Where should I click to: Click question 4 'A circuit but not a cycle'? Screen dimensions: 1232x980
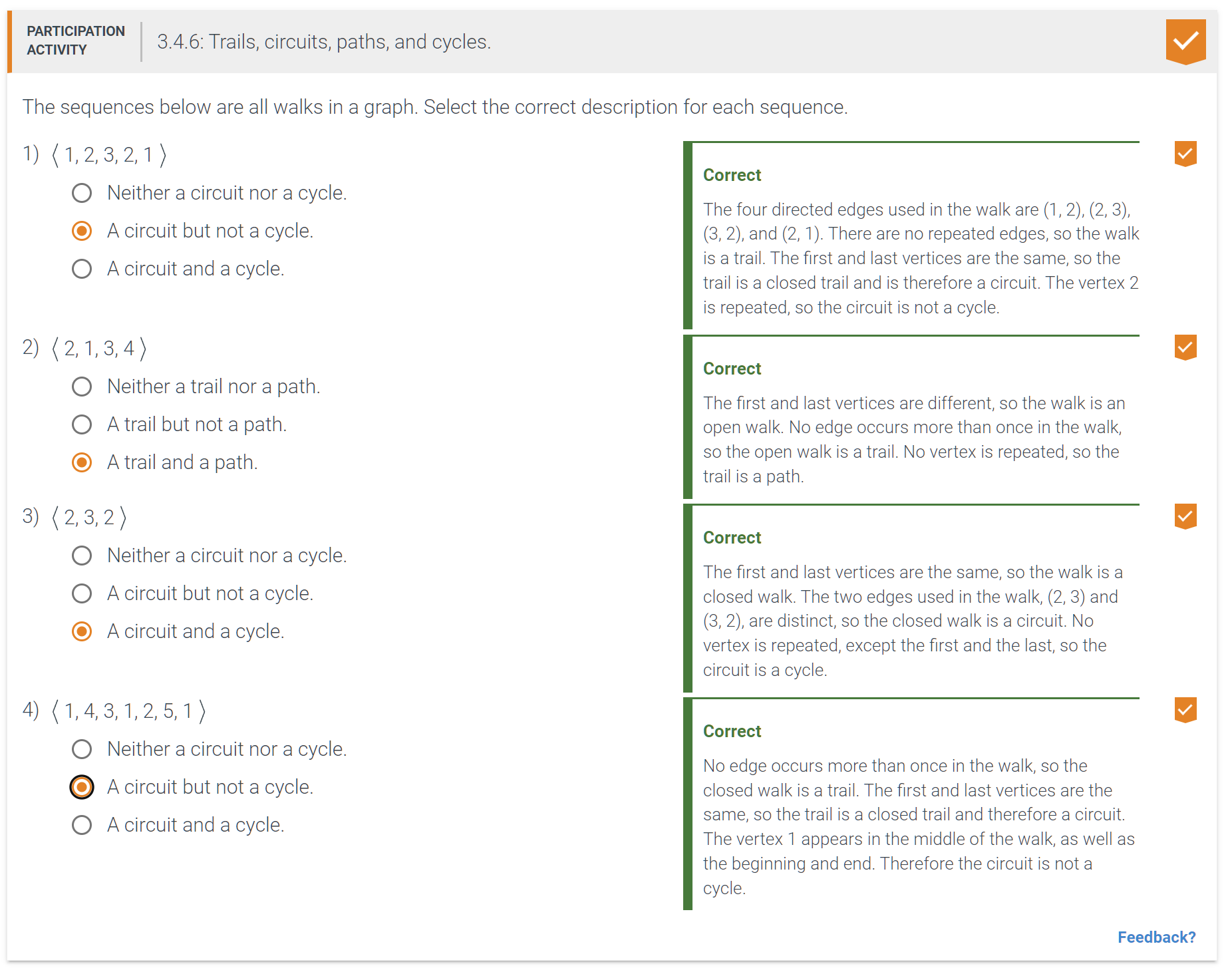point(82,787)
